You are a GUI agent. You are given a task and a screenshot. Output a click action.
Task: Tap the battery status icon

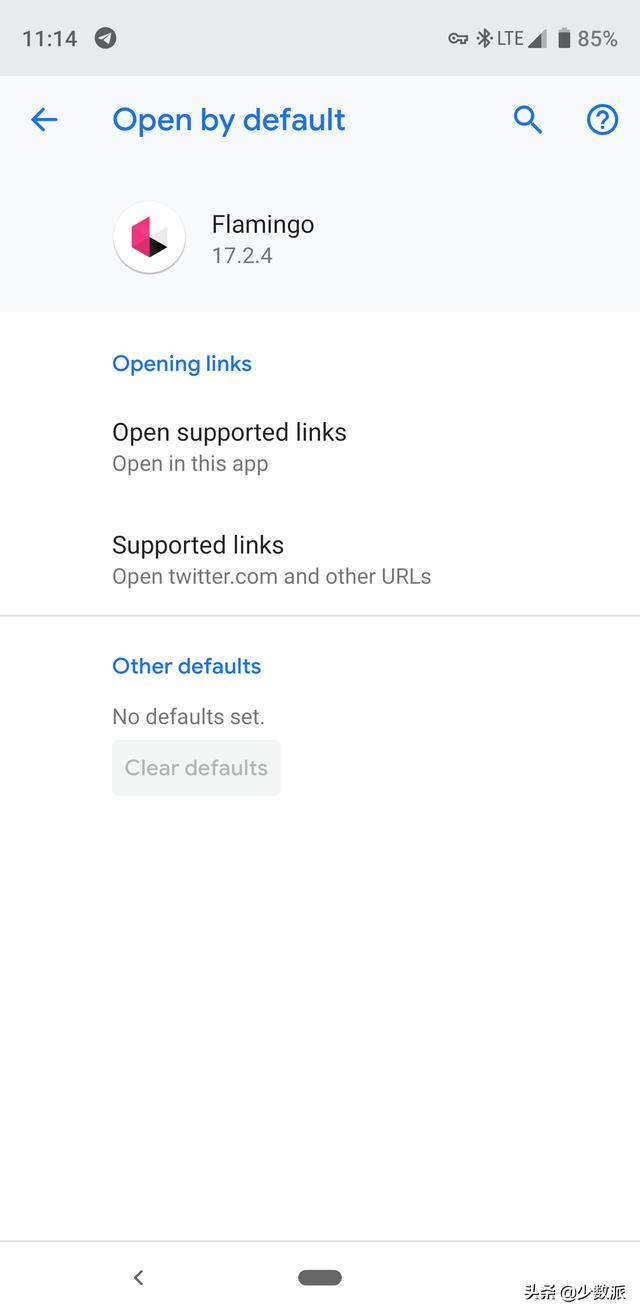tap(564, 38)
